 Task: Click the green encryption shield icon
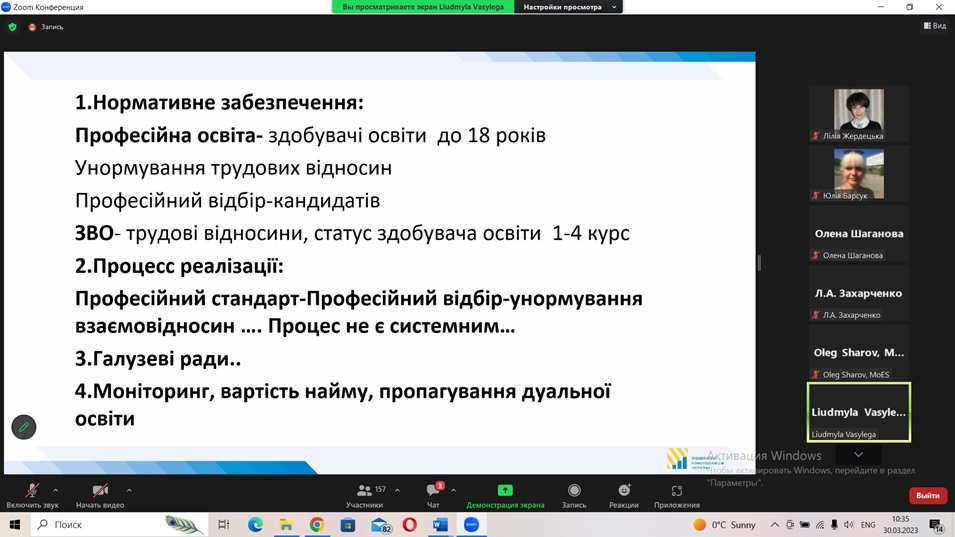point(12,27)
